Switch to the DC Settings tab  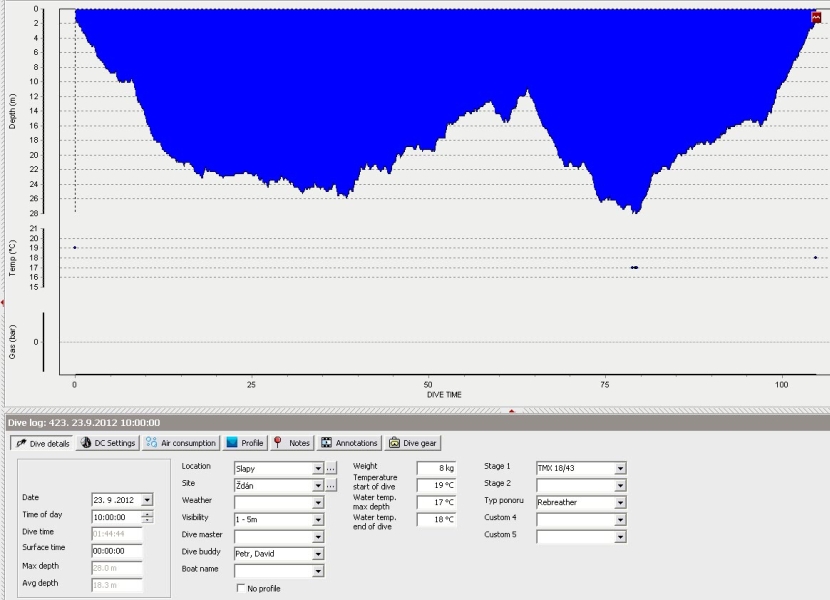pyautogui.click(x=108, y=443)
